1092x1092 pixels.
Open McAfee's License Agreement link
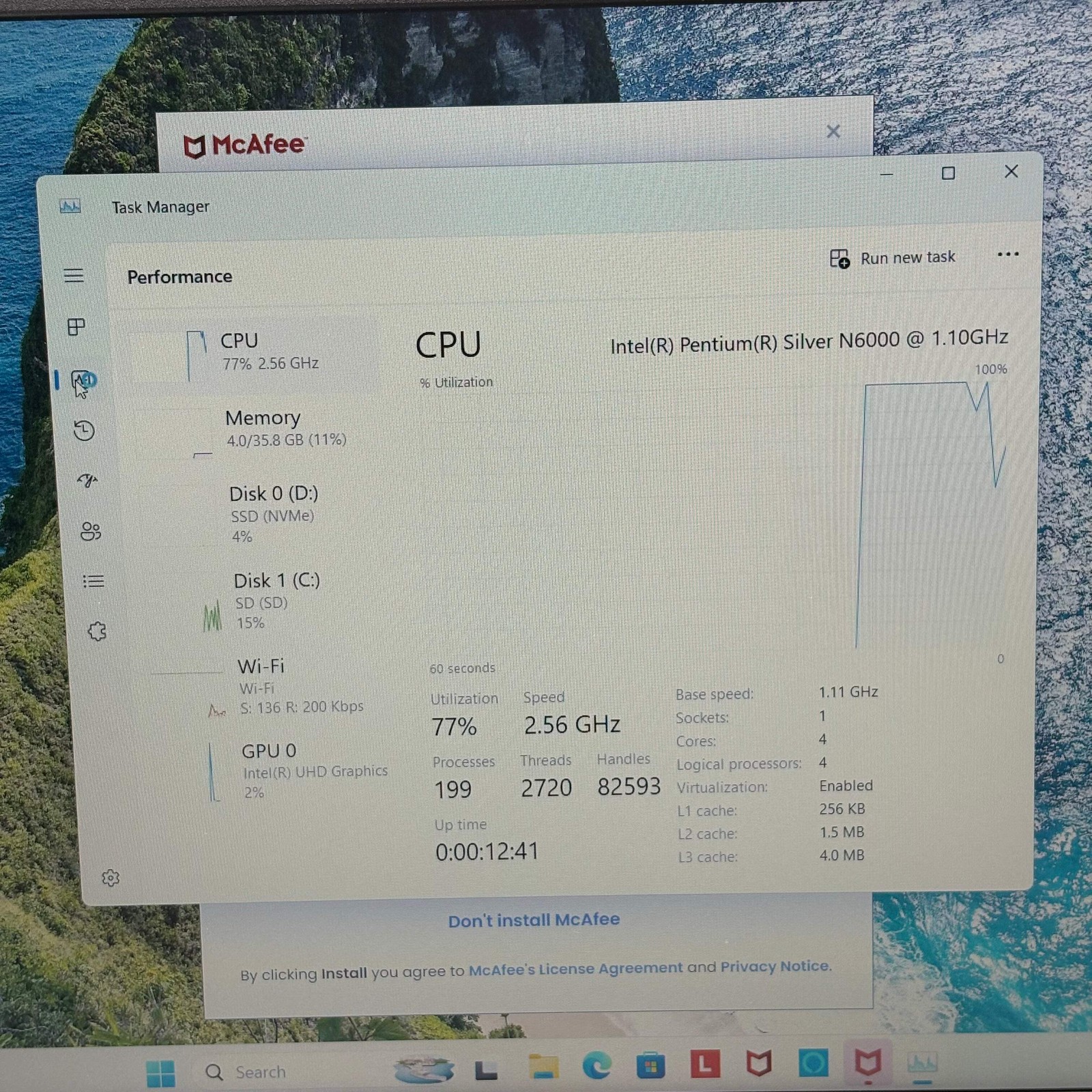click(x=575, y=968)
